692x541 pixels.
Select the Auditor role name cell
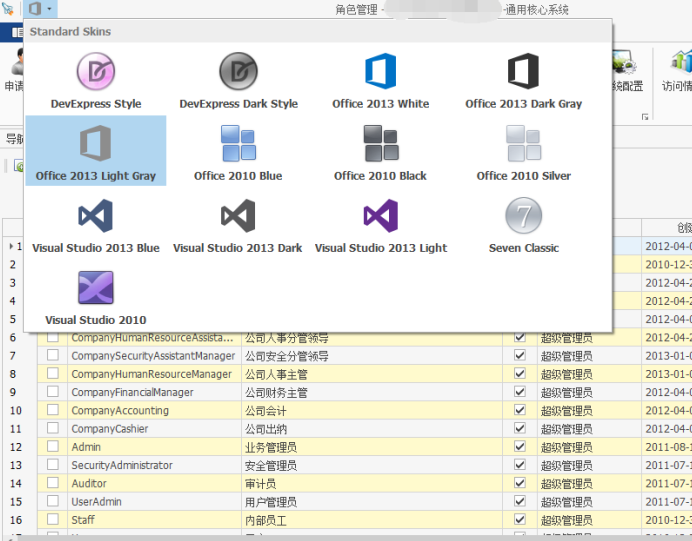coord(154,484)
